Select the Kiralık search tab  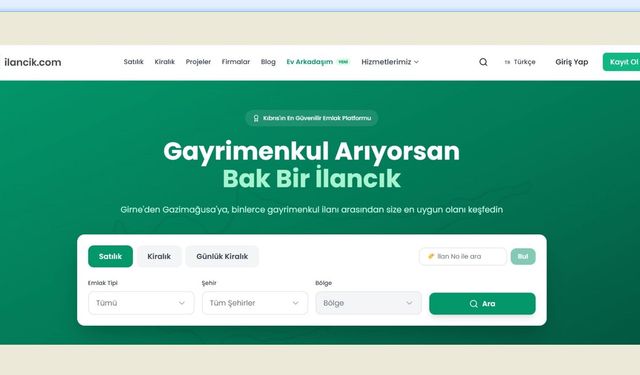click(159, 256)
